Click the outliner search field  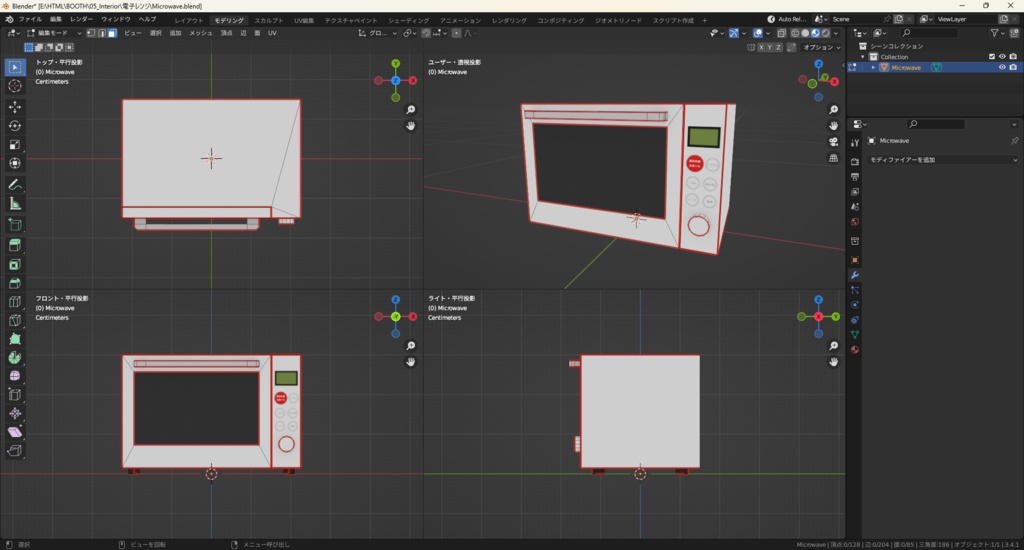click(930, 33)
